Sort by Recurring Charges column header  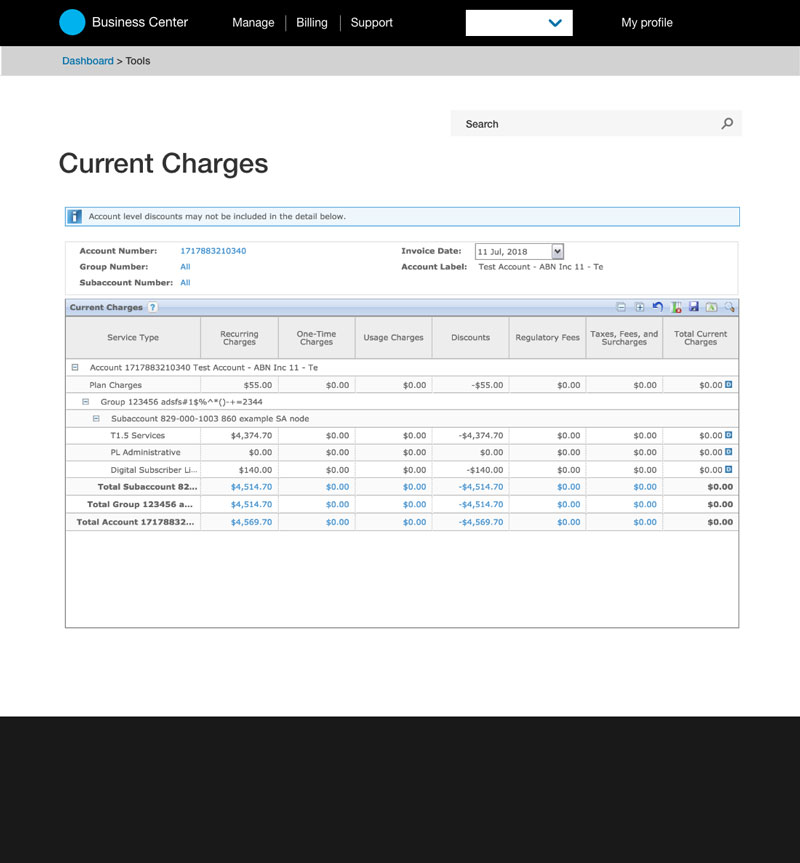[x=239, y=337]
